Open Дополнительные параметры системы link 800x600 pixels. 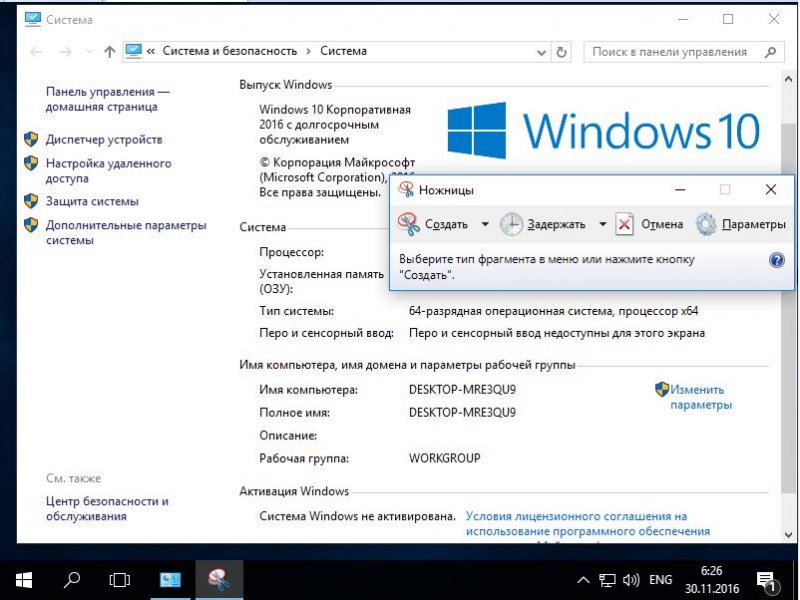(126, 232)
